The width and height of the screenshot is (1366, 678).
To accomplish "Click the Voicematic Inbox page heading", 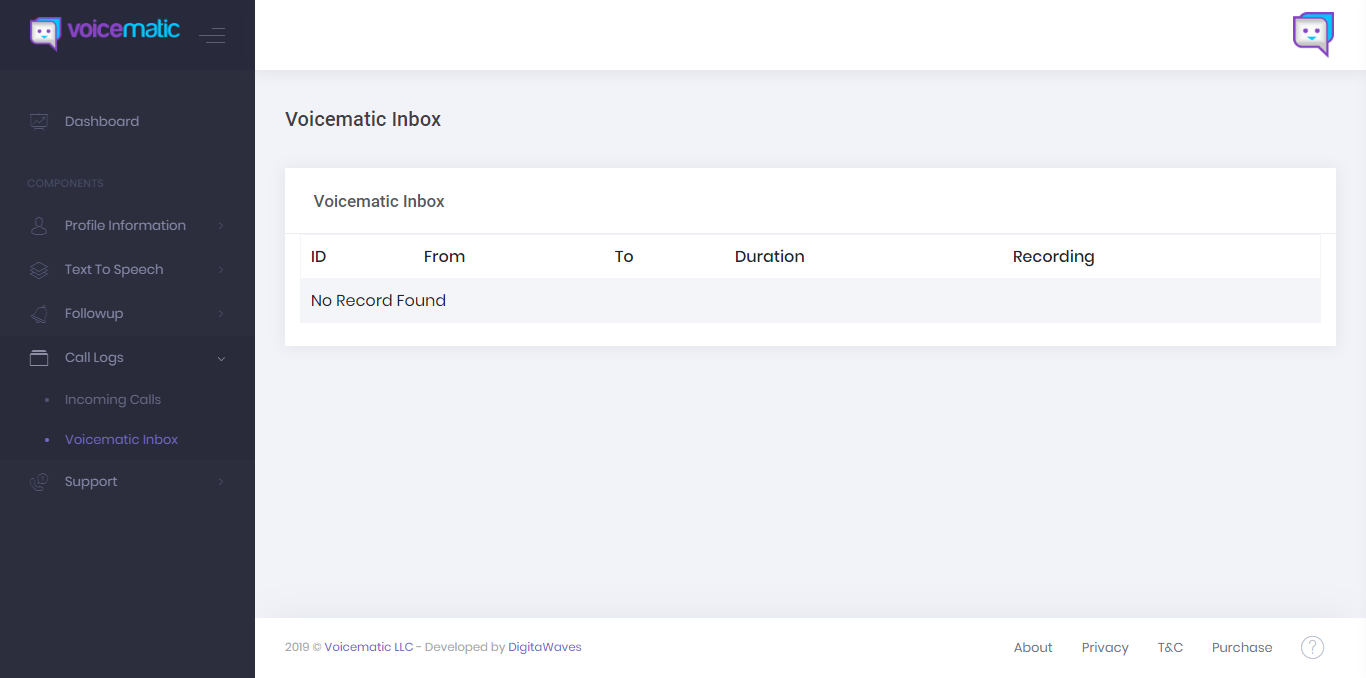I will coord(363,119).
